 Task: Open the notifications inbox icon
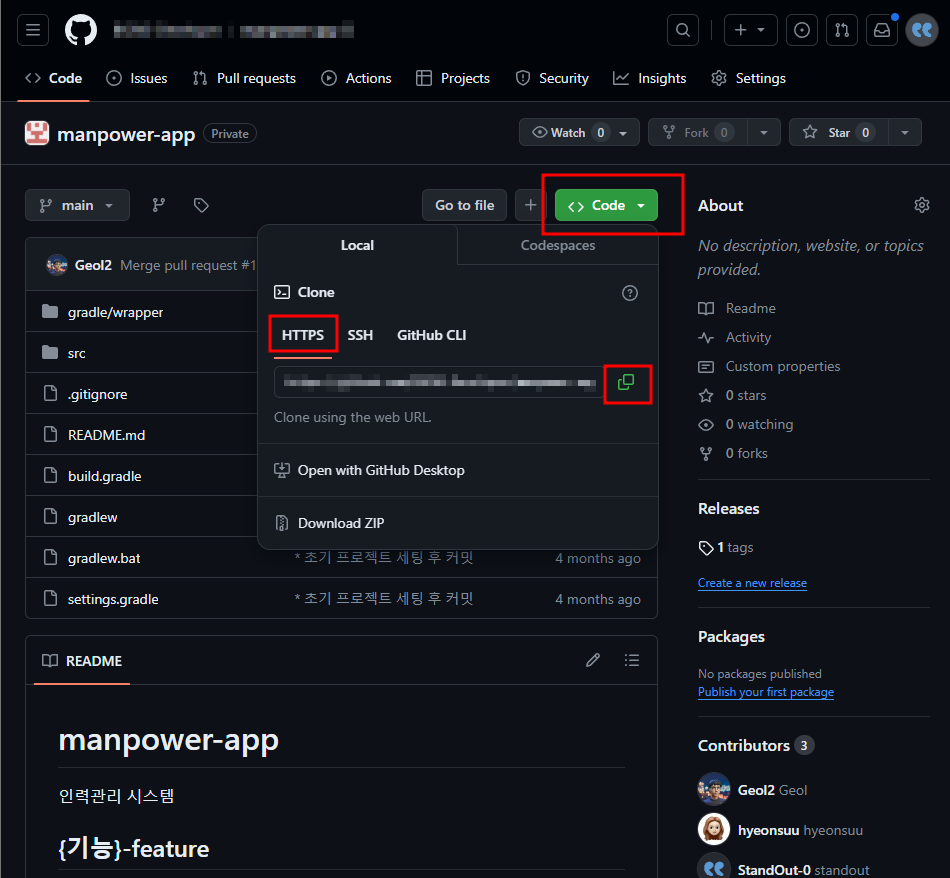pyautogui.click(x=882, y=30)
